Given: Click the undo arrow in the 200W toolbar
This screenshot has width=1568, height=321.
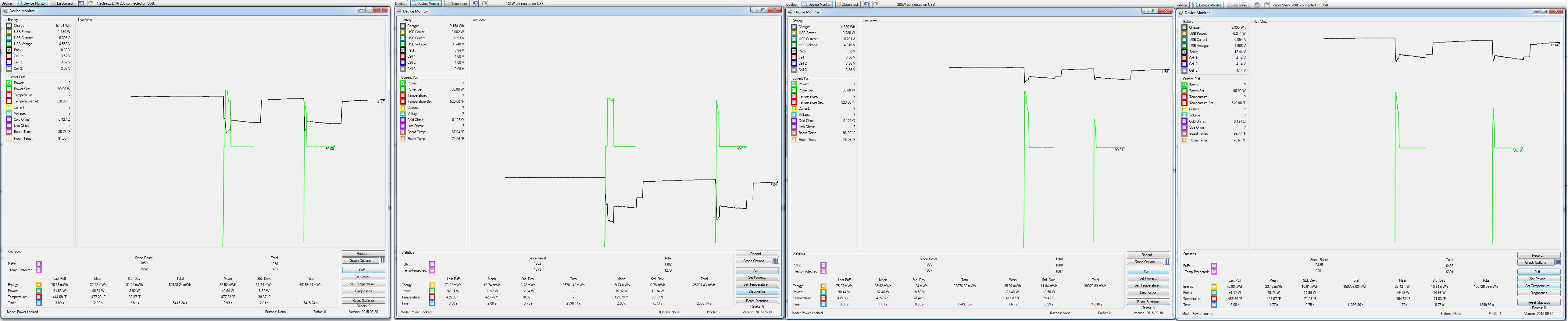Looking at the screenshot, I should pos(866,4).
